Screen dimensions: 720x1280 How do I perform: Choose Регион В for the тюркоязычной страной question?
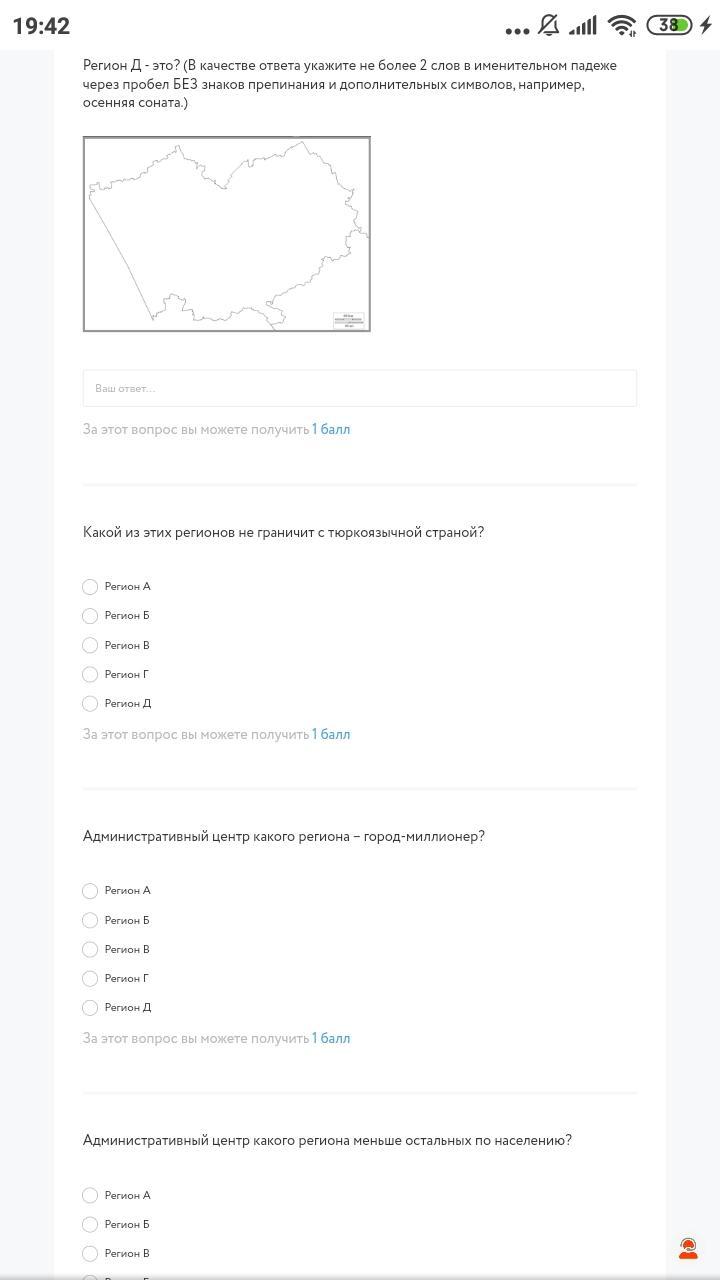[x=90, y=645]
